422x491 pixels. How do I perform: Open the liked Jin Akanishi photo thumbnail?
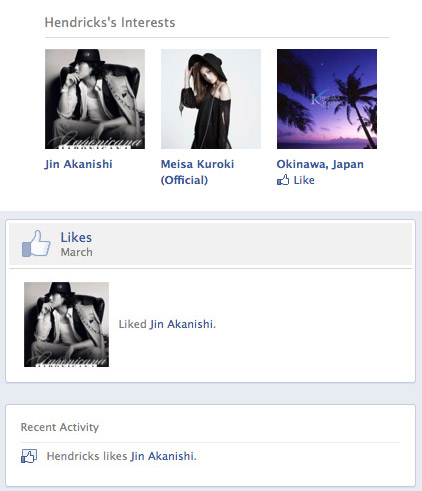pos(66,324)
